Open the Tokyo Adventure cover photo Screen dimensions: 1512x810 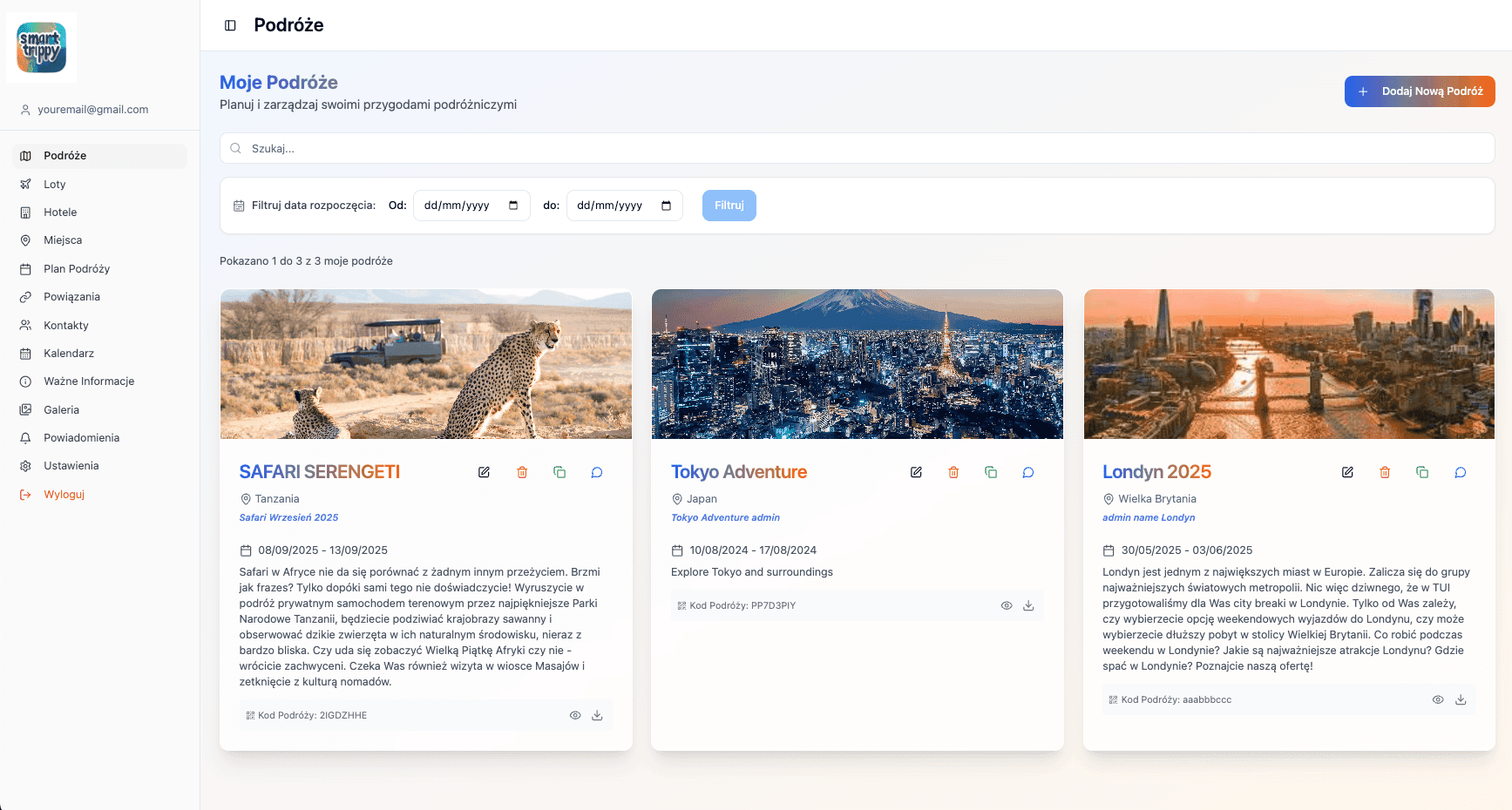(857, 364)
